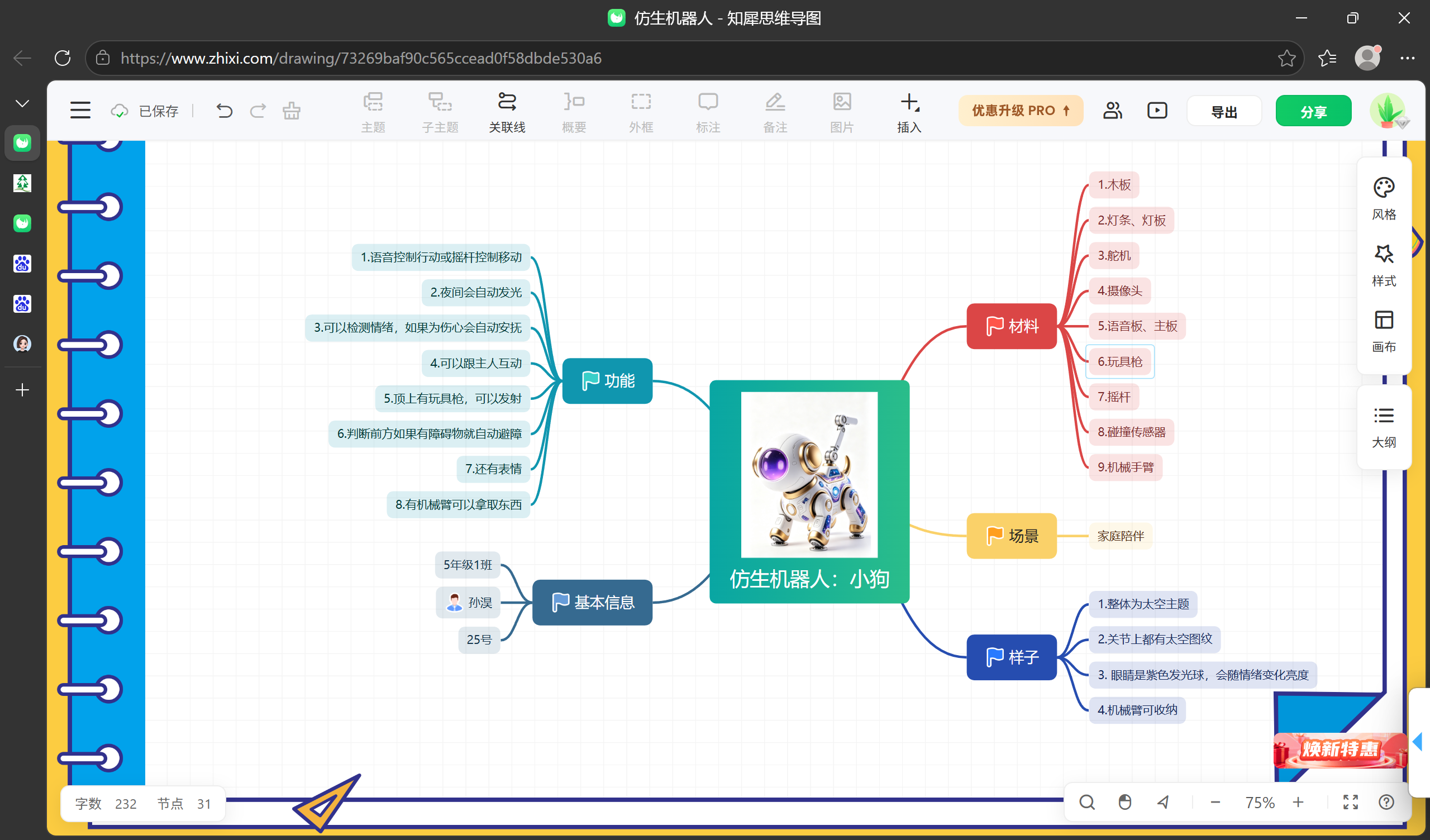Select the format painter brush icon
Image resolution: width=1430 pixels, height=840 pixels.
[292, 111]
